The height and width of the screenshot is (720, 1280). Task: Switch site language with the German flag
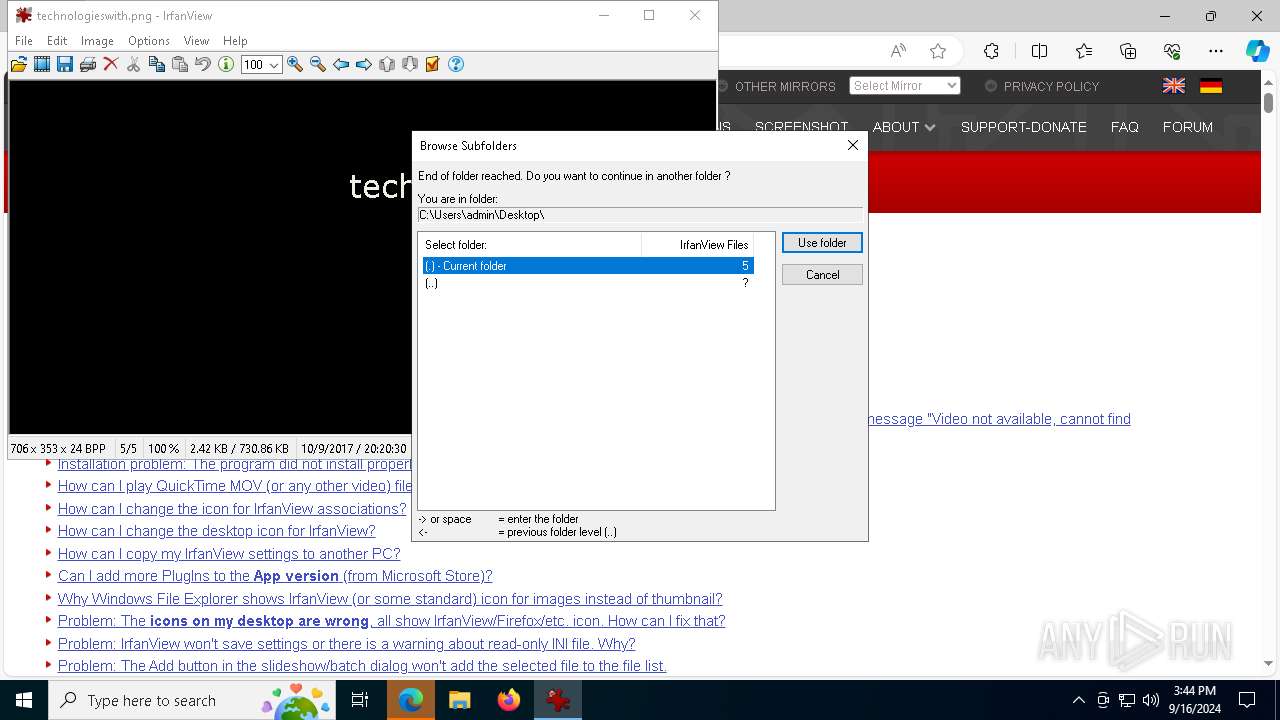(x=1211, y=86)
